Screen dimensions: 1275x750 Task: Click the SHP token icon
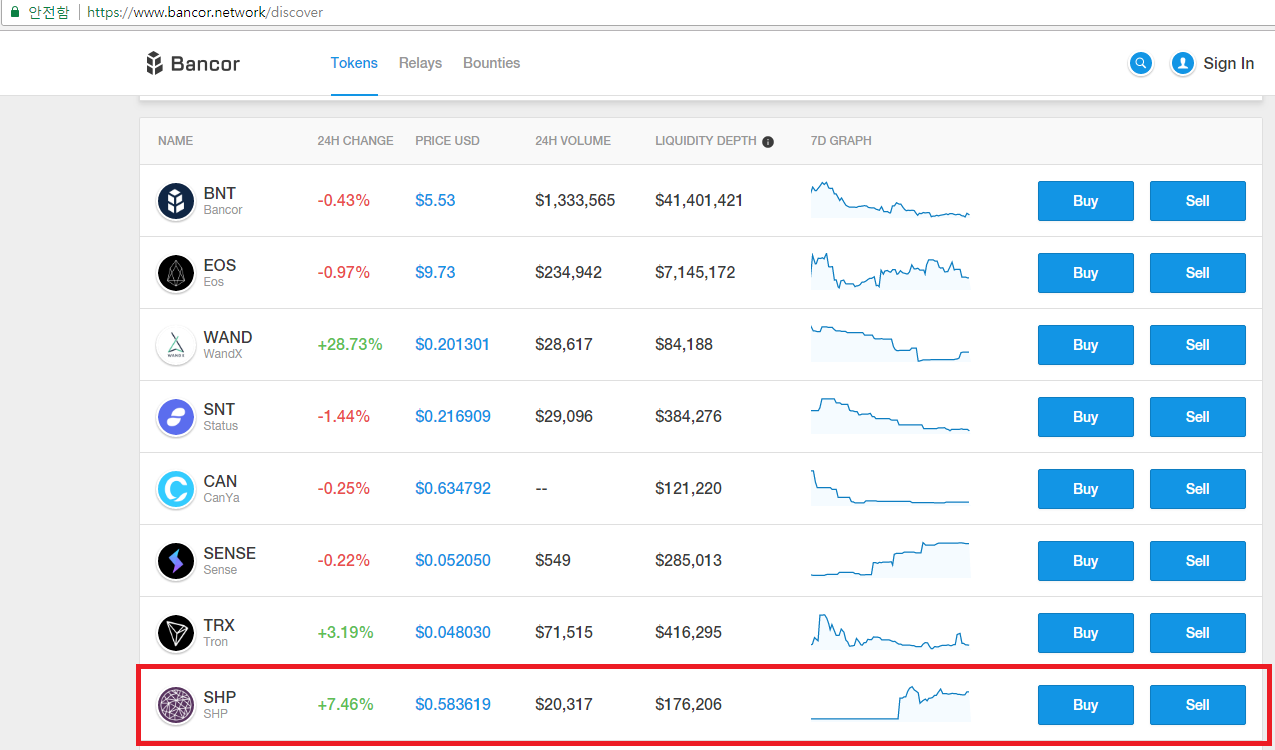pos(176,705)
